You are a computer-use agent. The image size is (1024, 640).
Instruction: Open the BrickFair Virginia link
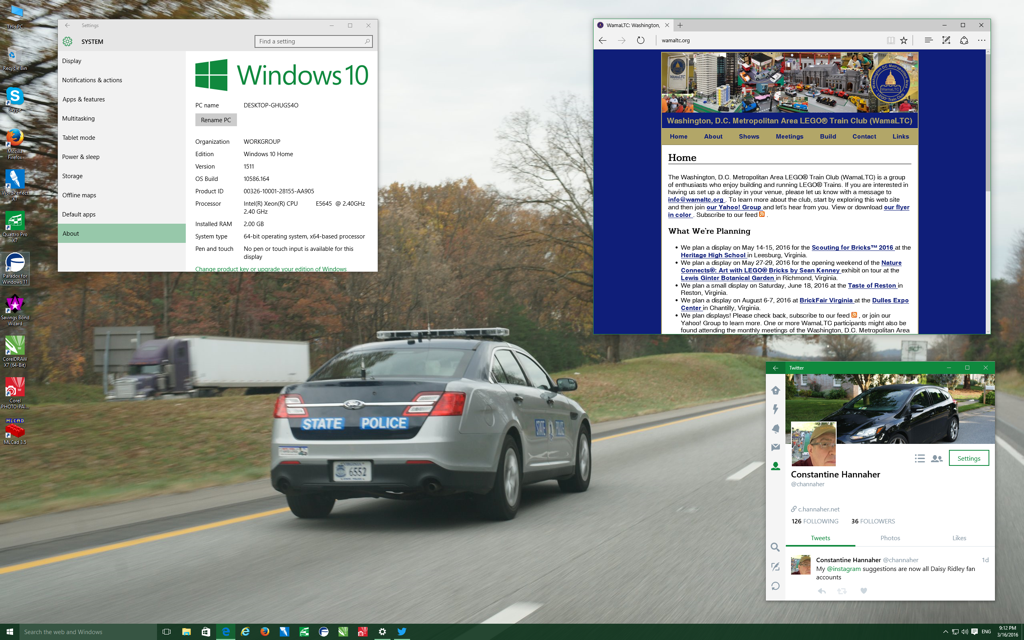pos(826,300)
